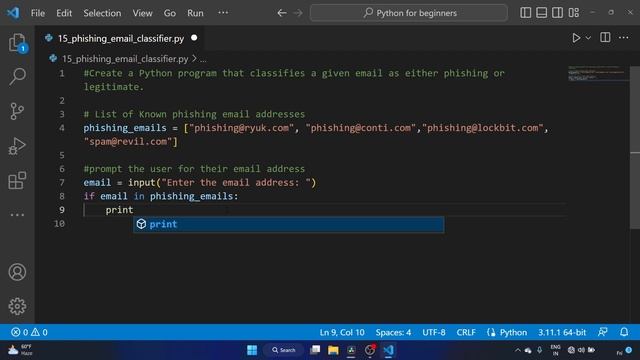Open the weather widget on taskbar

point(20,350)
